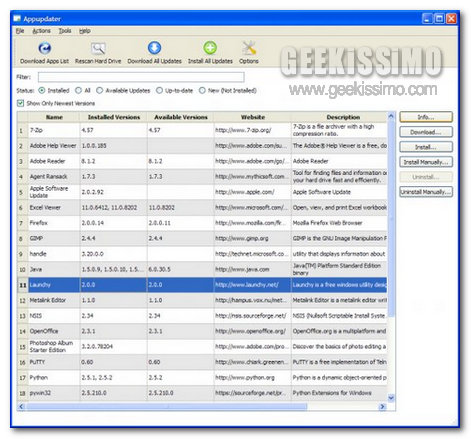This screenshot has height=439, width=471.
Task: Click the vertical scrollbar thumb
Action: 391,218
